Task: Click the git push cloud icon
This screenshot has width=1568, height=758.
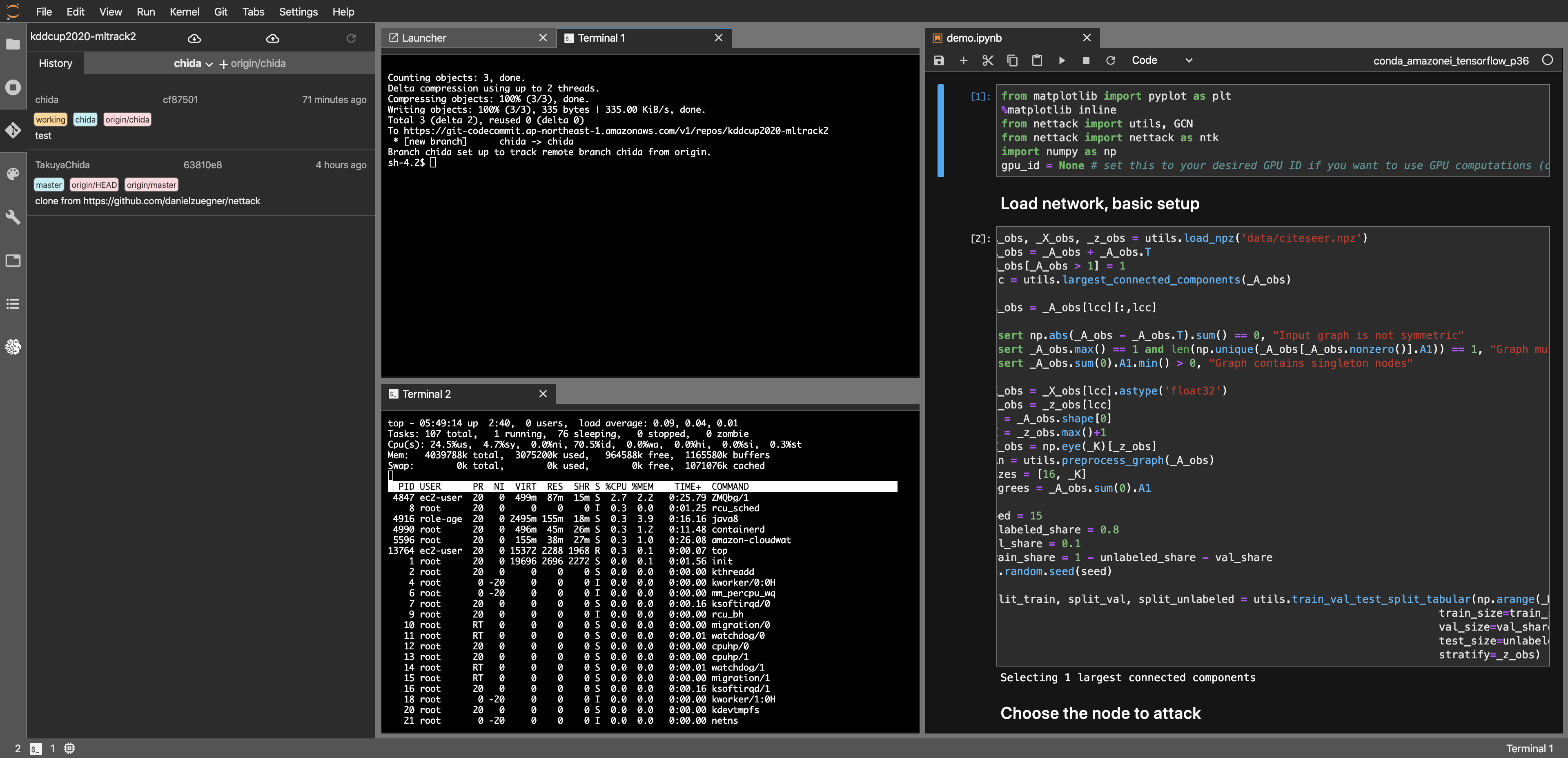Action: [273, 38]
